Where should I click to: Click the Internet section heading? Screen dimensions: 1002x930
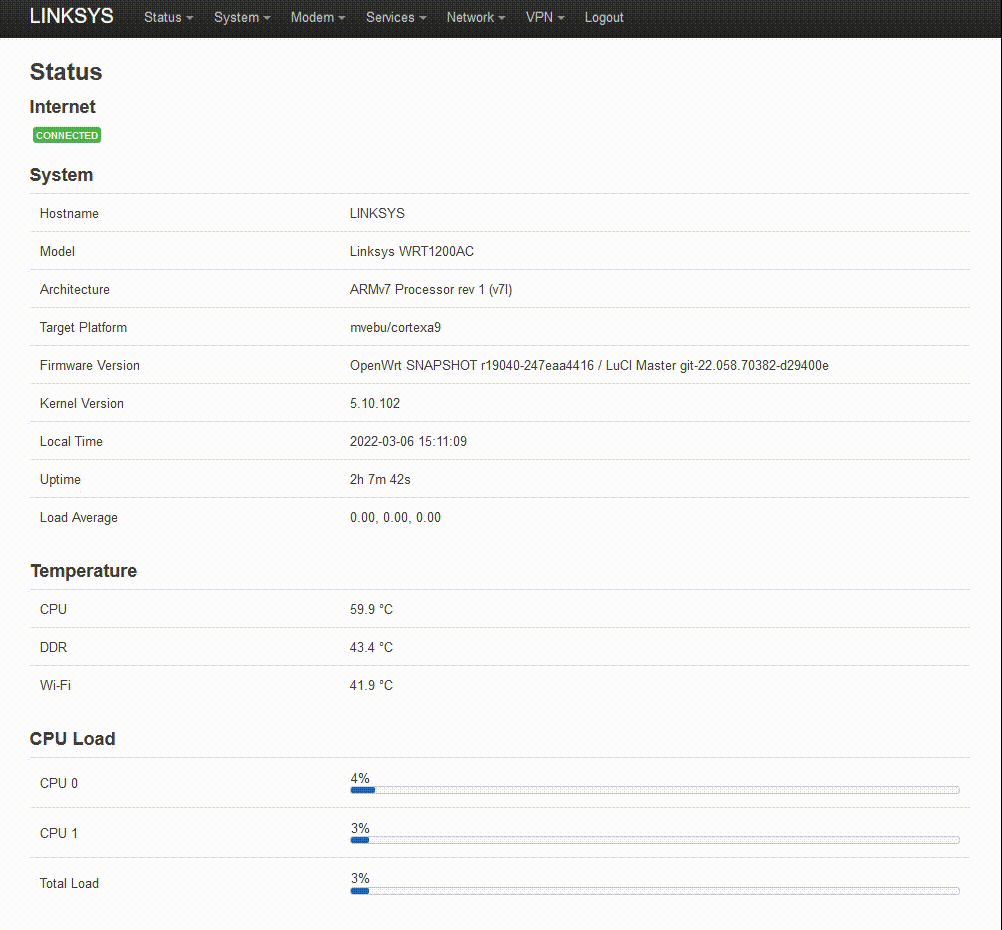click(x=63, y=107)
